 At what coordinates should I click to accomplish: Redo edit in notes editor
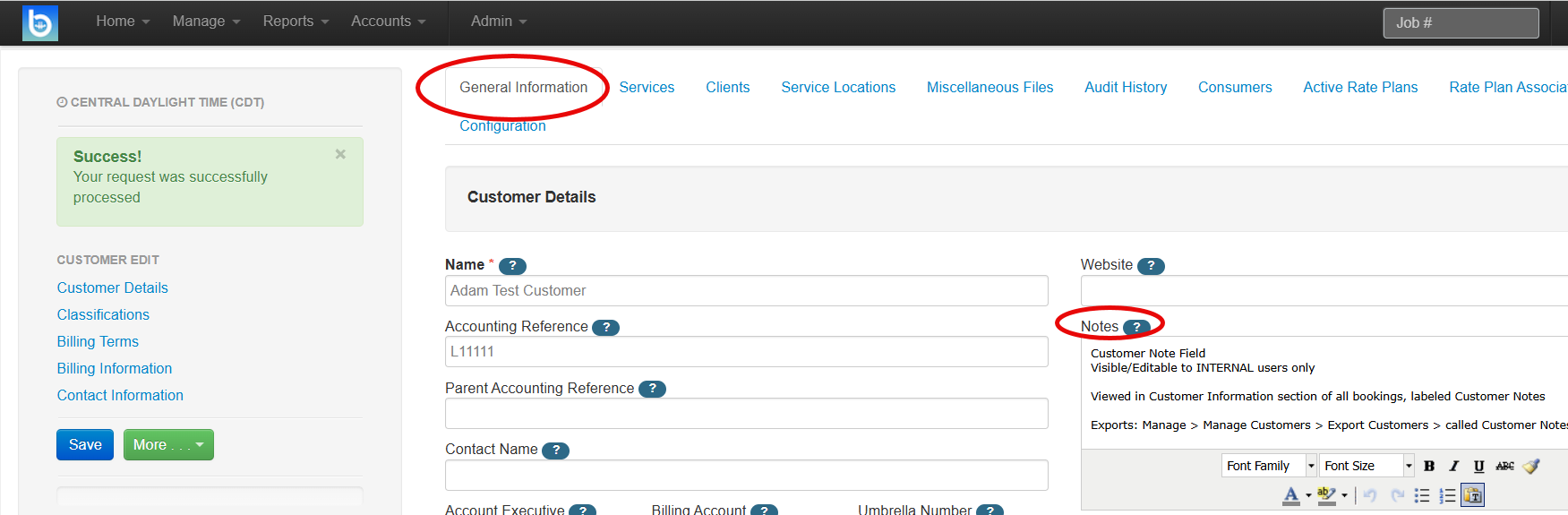[1396, 495]
